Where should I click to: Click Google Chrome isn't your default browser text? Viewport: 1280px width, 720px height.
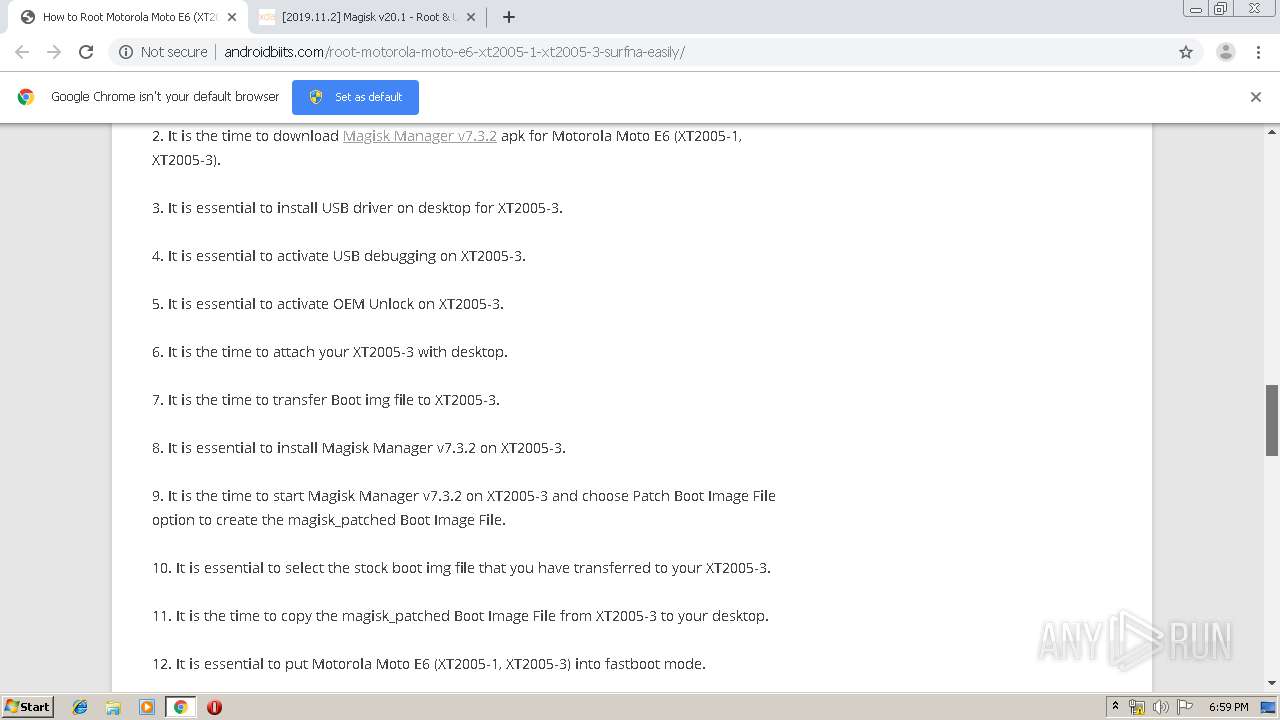pos(165,97)
